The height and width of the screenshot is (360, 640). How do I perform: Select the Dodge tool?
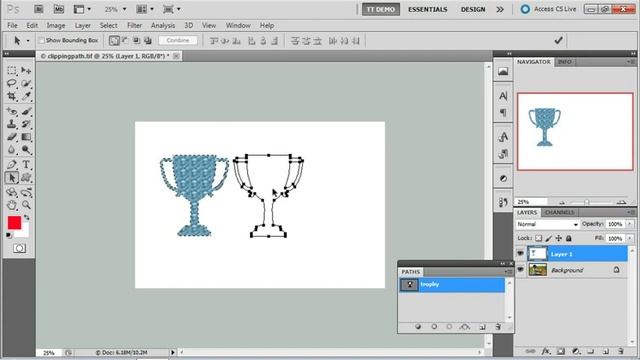tap(26, 150)
